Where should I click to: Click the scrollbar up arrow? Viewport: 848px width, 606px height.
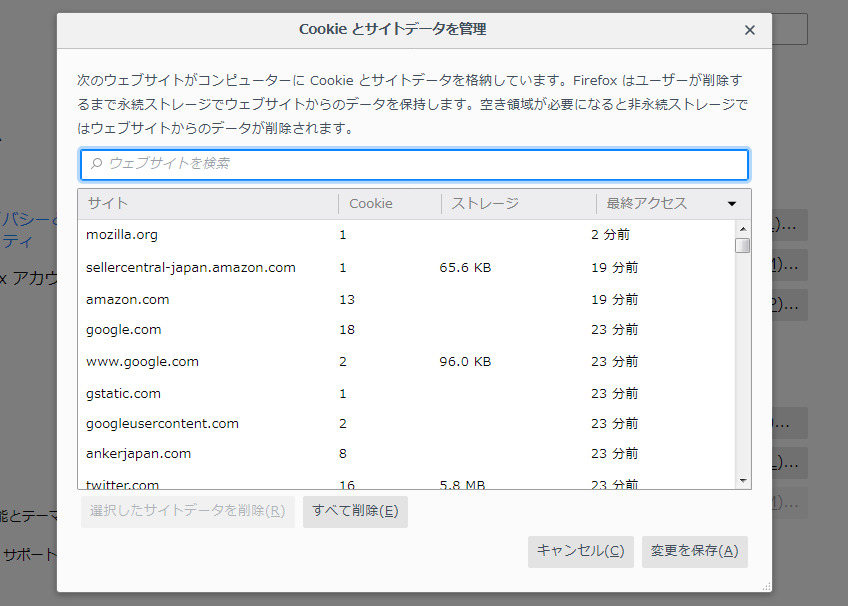pos(742,228)
